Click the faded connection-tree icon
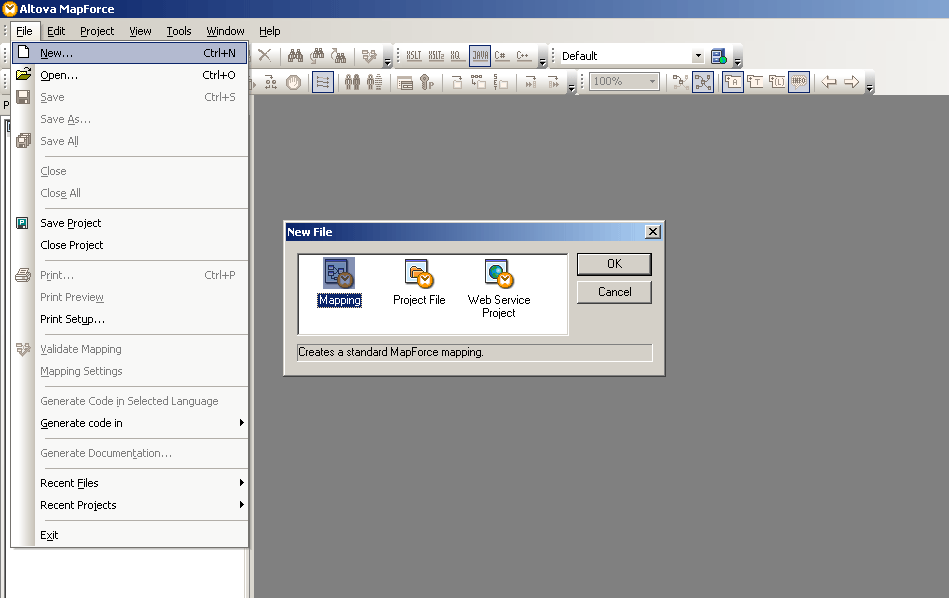Viewport: 949px width, 598px height. click(680, 82)
